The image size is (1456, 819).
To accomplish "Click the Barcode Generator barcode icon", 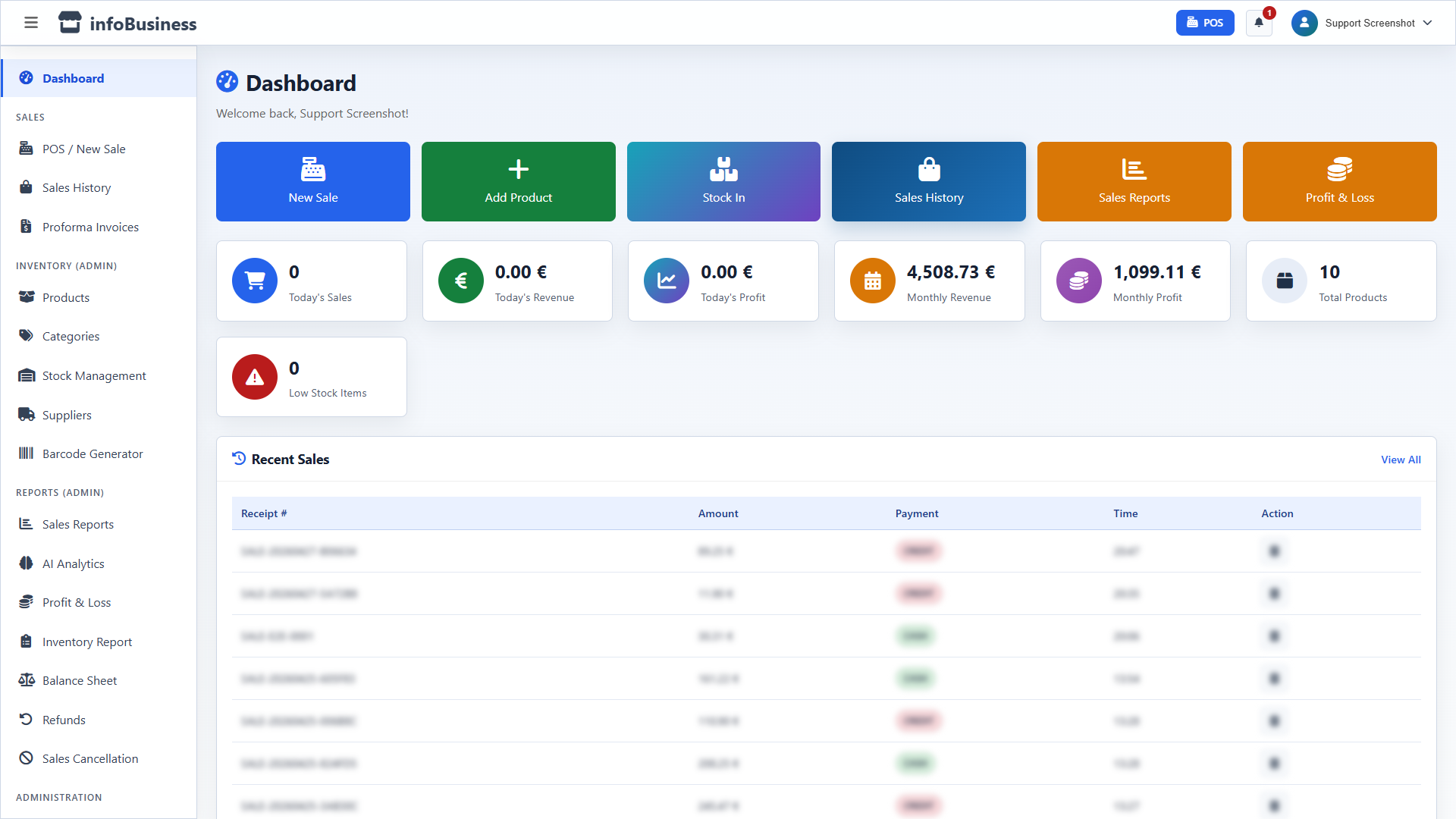I will 27,453.
